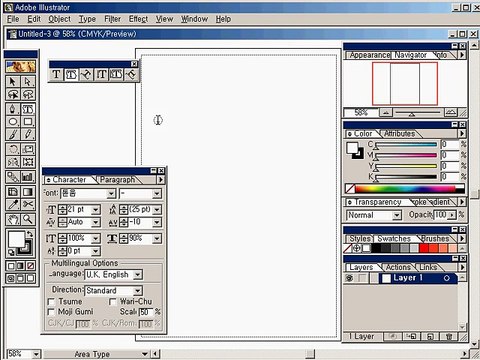Click the swap fill and stroke arrows
The image size is (480, 360).
point(30,234)
